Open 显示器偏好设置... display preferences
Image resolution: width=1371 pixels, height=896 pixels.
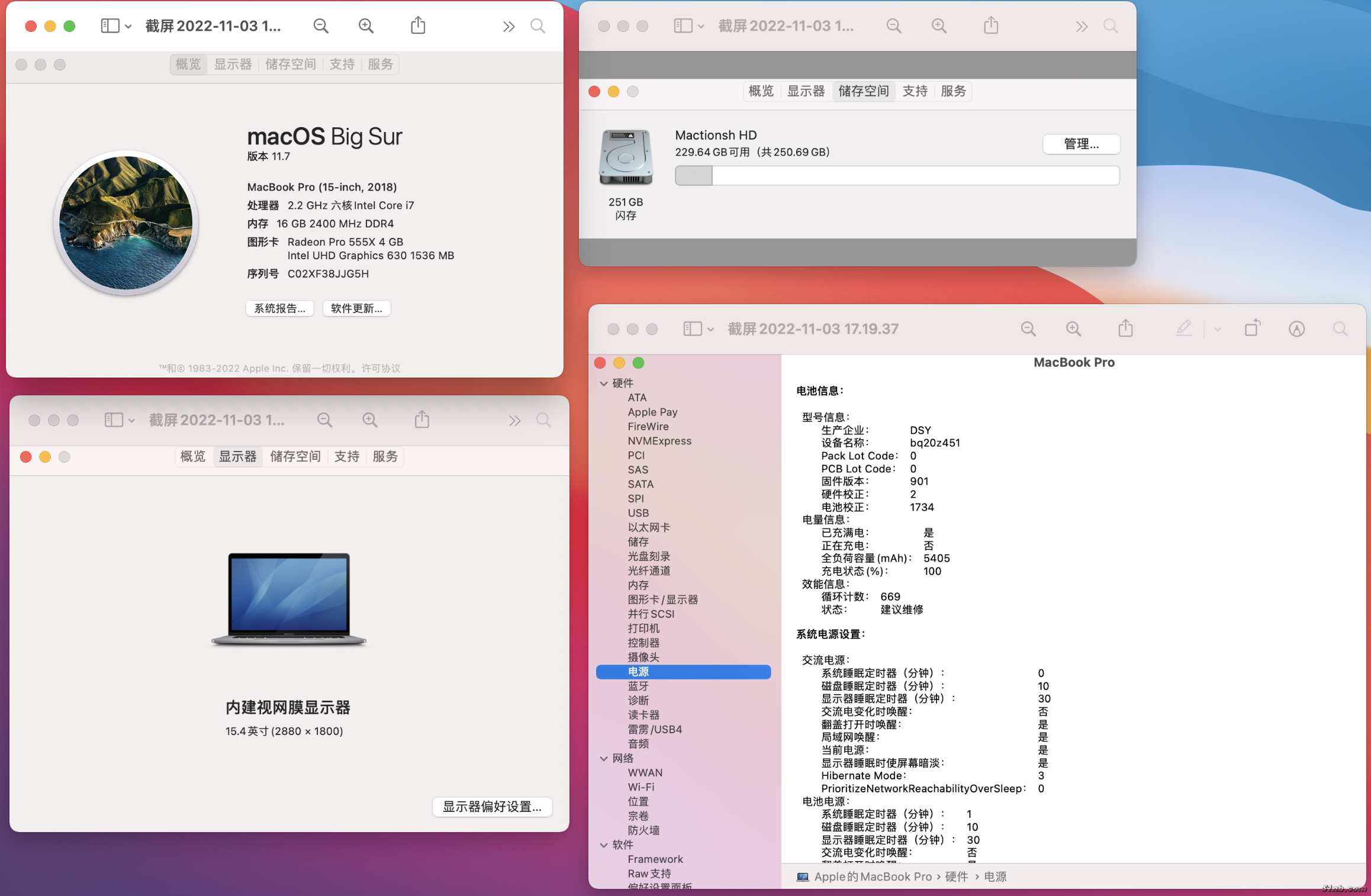click(x=492, y=807)
